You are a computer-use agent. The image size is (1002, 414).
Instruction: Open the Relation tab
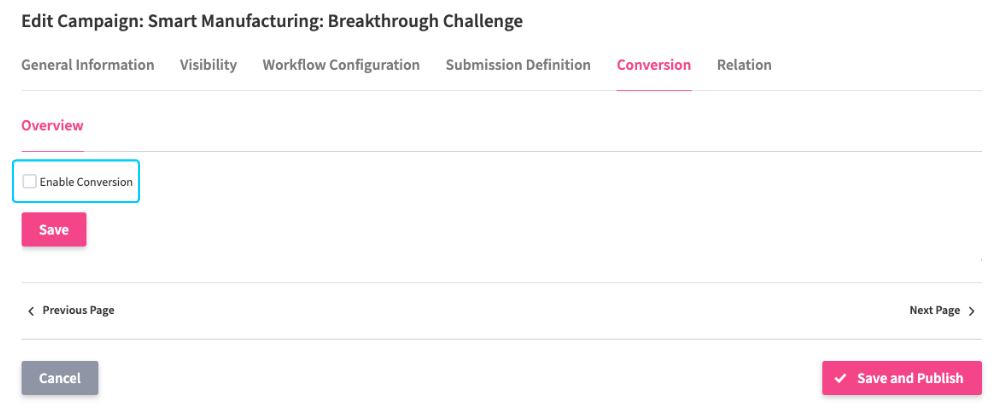(x=744, y=65)
